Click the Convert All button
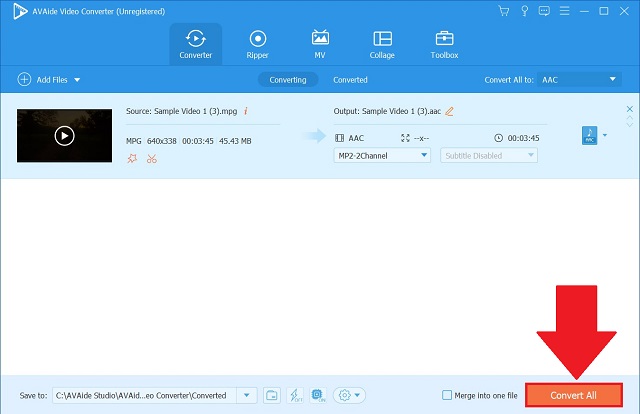The height and width of the screenshot is (414, 640). pyautogui.click(x=573, y=395)
